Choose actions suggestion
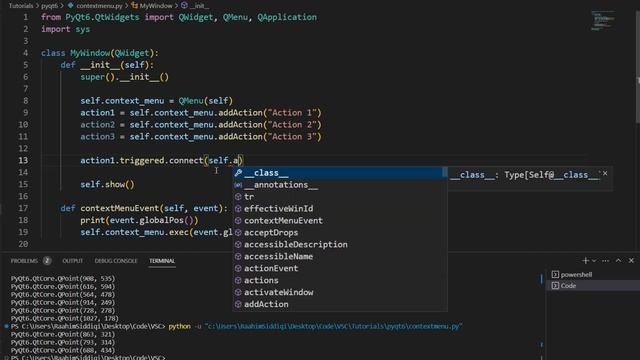Viewport: 640px width, 360px height. [340, 280]
